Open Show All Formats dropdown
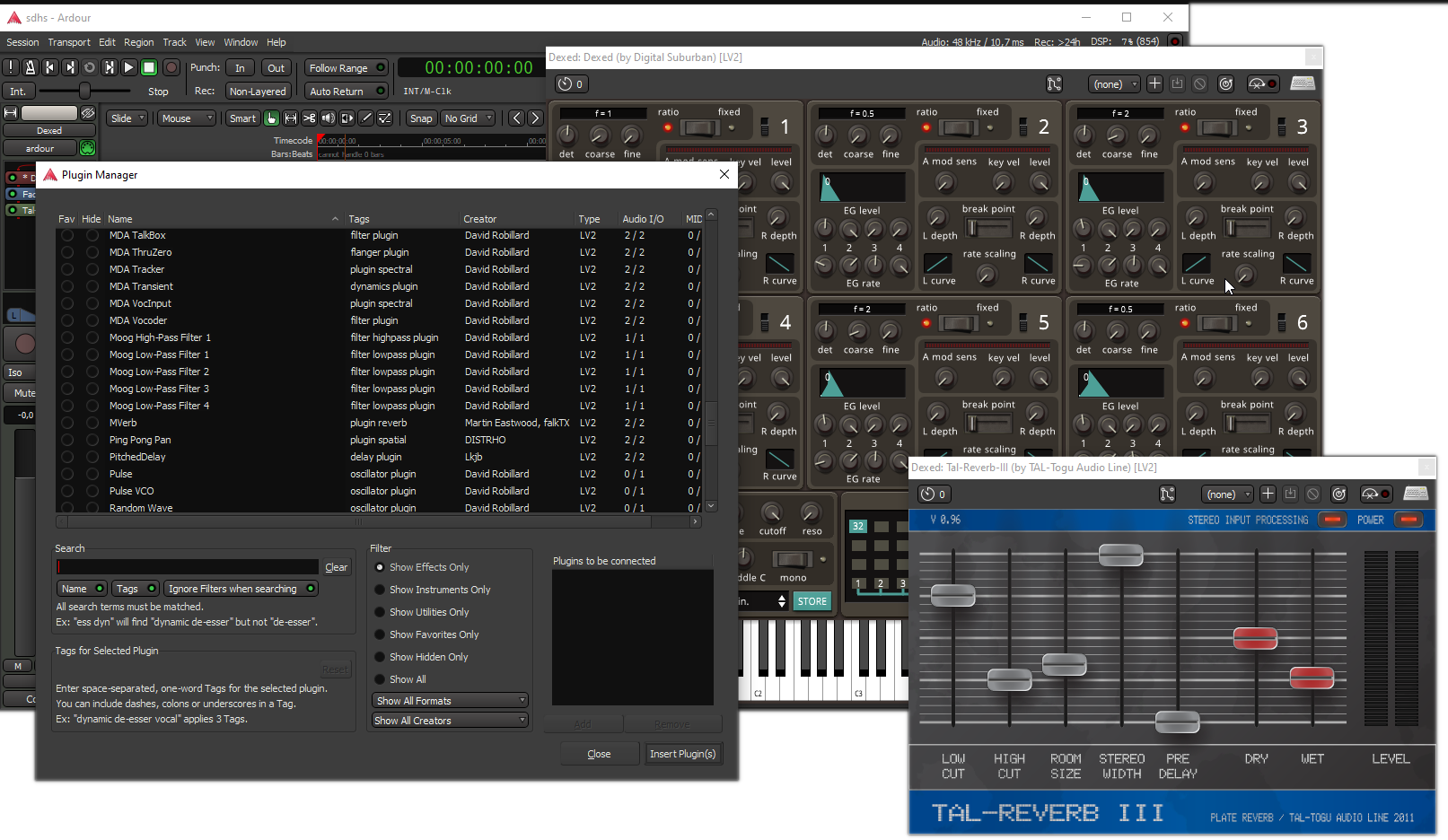Image resolution: width=1448 pixels, height=840 pixels. [x=450, y=701]
